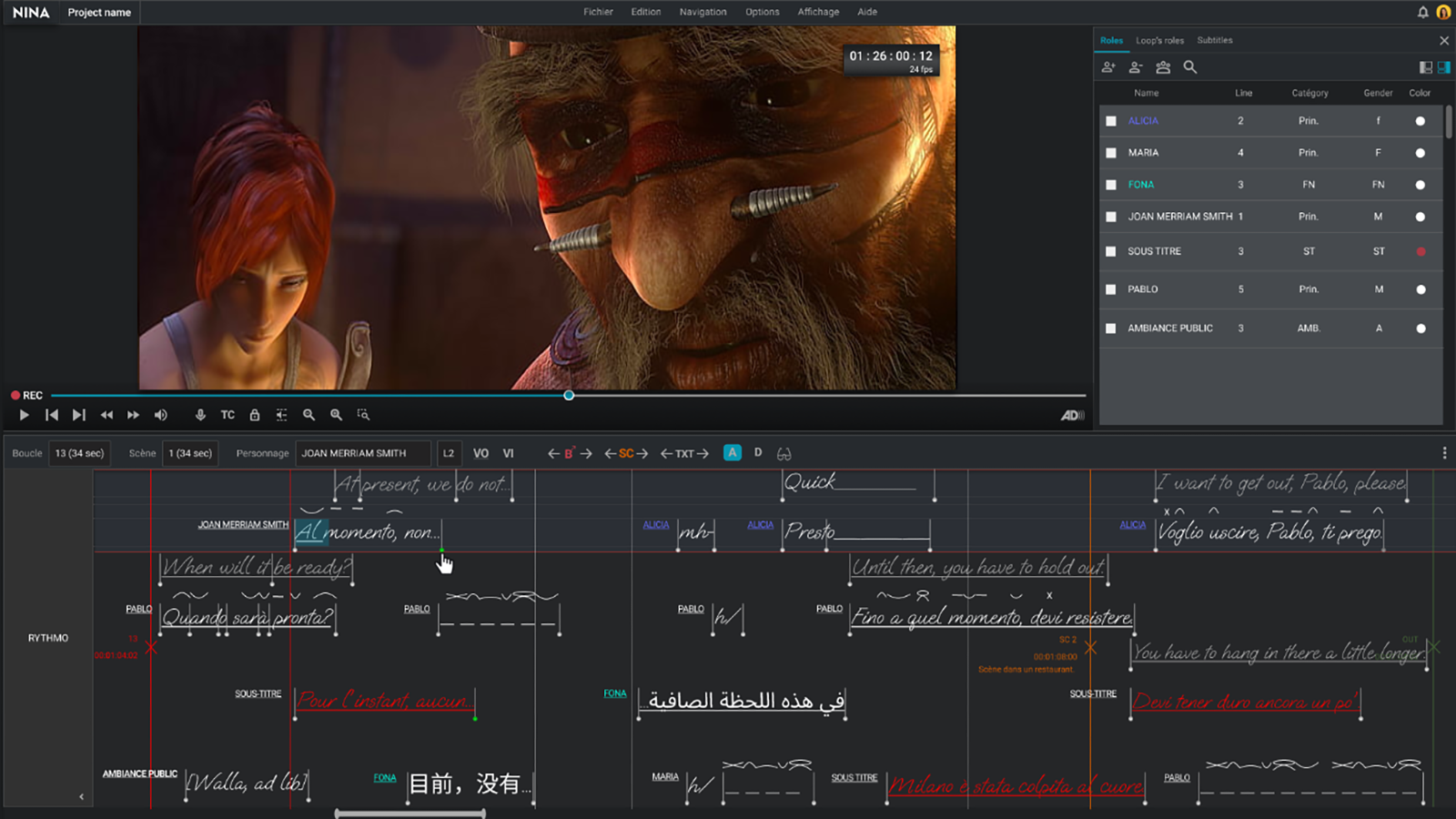Open notifications bell icon
The height and width of the screenshot is (819, 1456).
[x=1422, y=12]
